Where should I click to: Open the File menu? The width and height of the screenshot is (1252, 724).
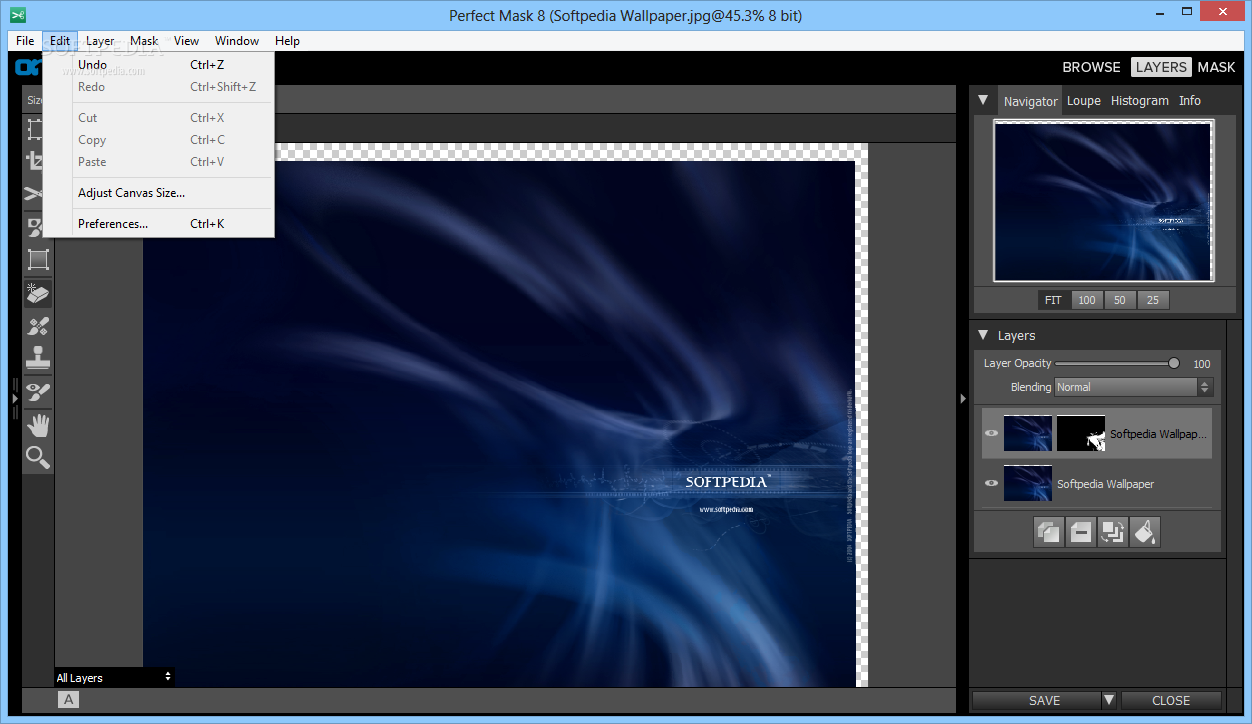(x=25, y=41)
